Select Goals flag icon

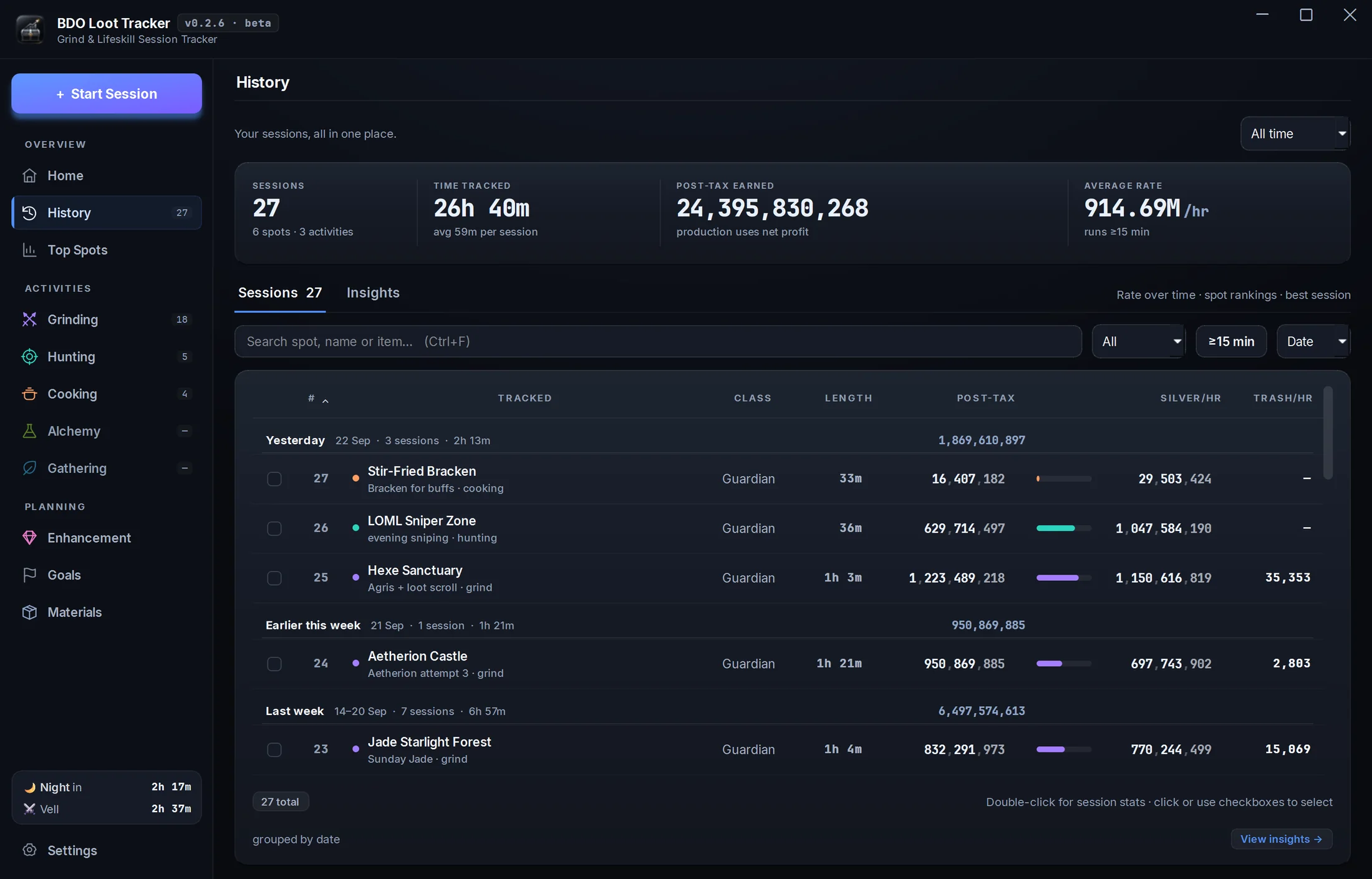[29, 575]
